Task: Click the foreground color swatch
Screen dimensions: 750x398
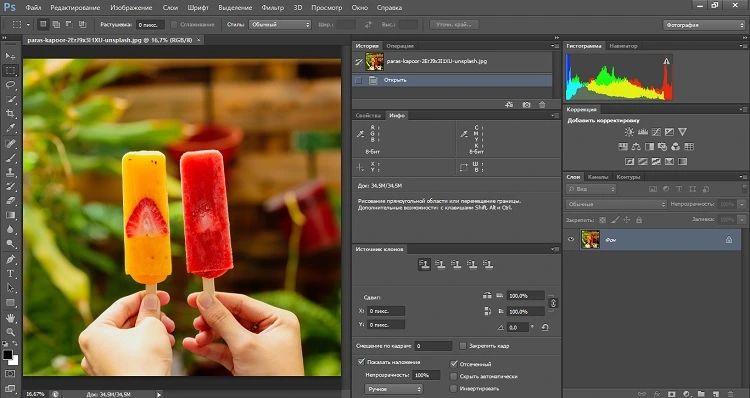Action: click(x=8, y=355)
